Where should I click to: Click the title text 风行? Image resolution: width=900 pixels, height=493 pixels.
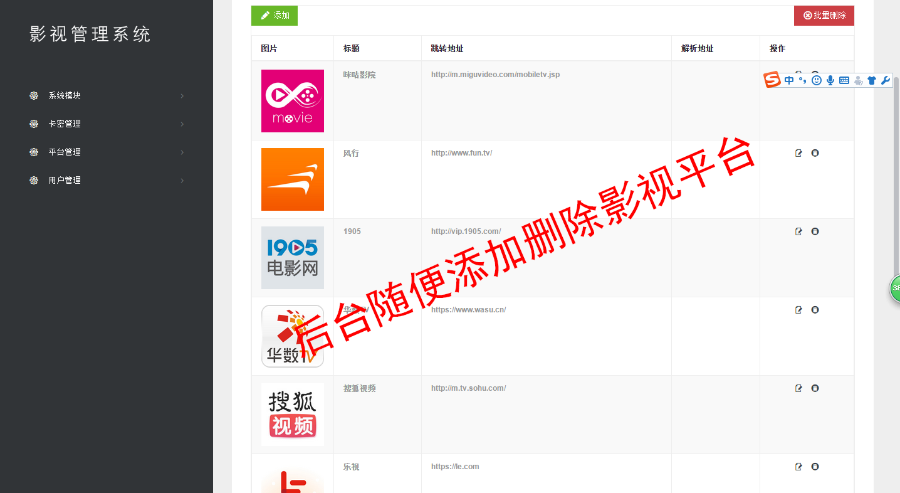tap(351, 153)
